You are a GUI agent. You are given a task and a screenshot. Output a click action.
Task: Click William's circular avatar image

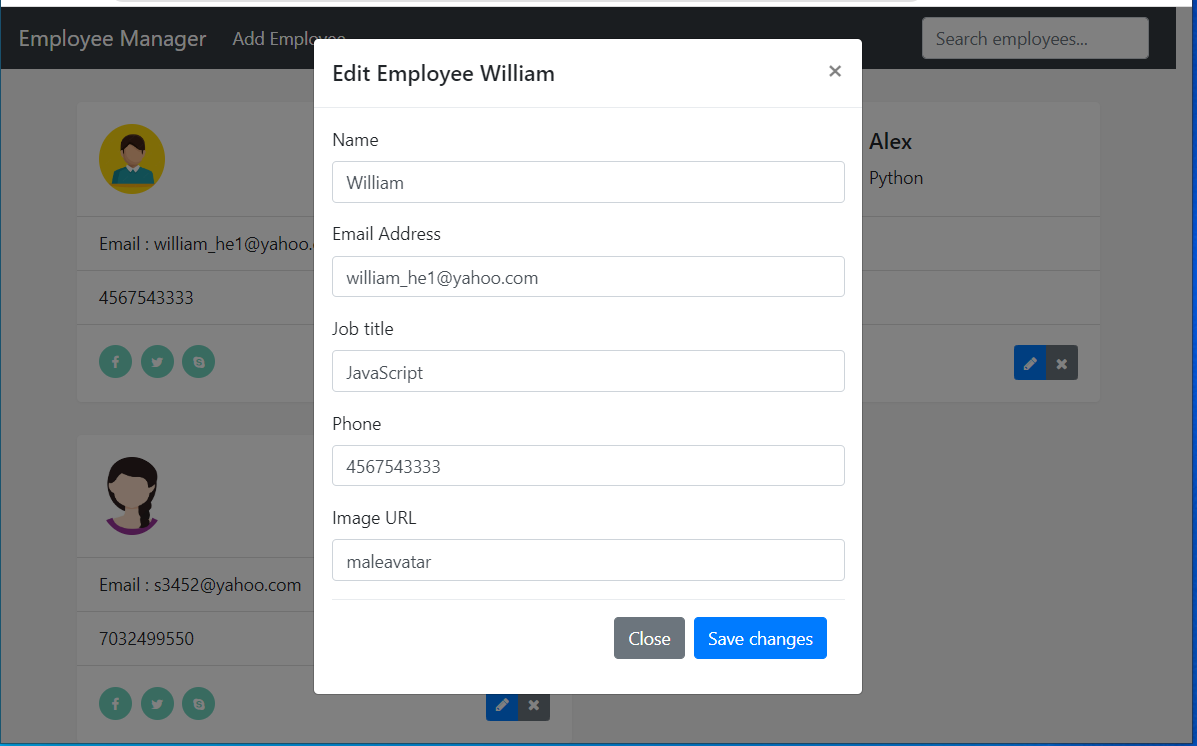(131, 158)
